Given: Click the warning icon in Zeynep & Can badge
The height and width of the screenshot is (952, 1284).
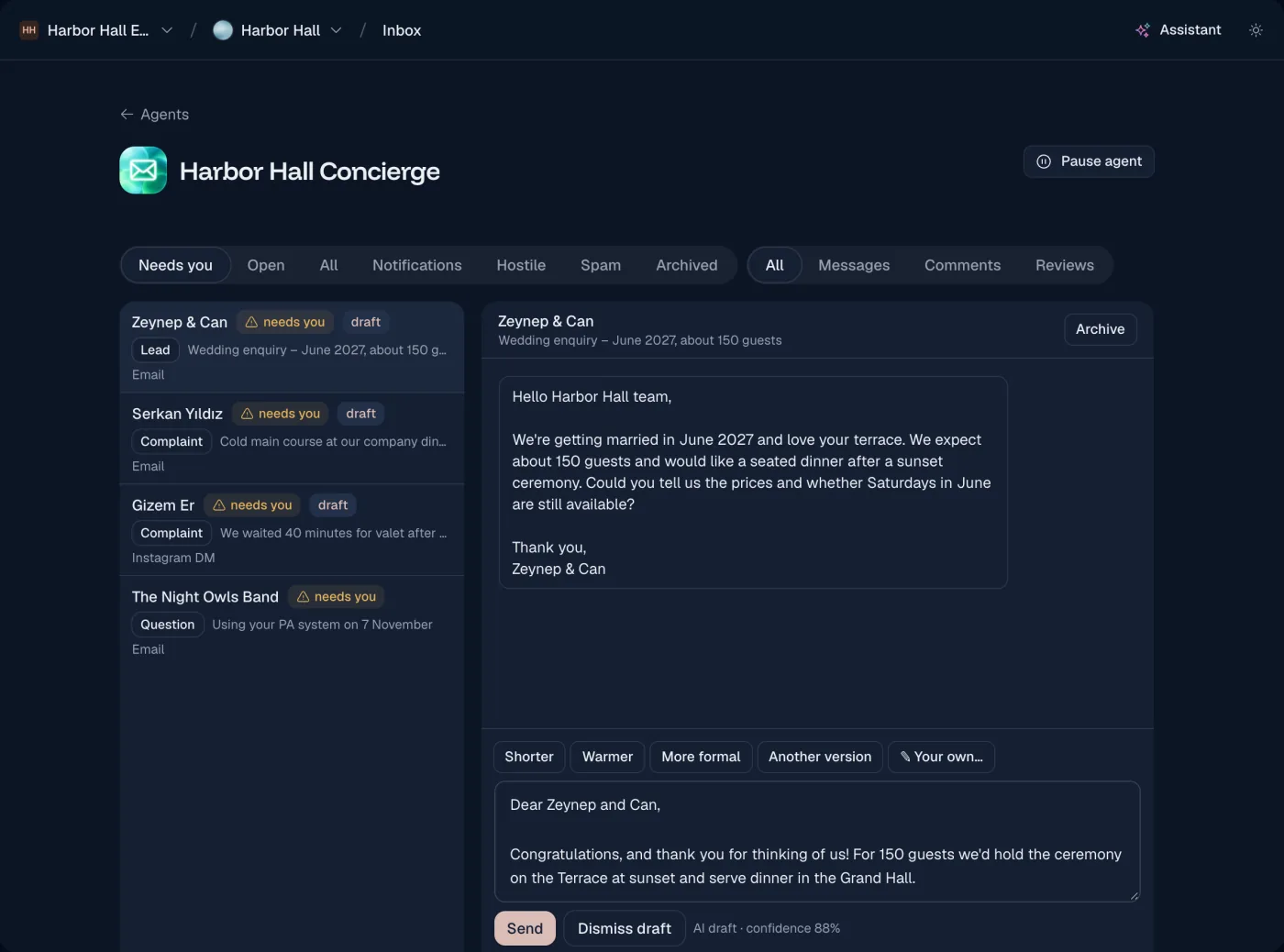Looking at the screenshot, I should coord(251,322).
